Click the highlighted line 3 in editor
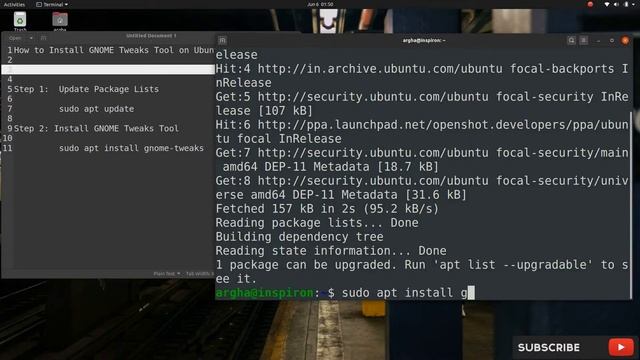This screenshot has width=640, height=360. pyautogui.click(x=108, y=69)
